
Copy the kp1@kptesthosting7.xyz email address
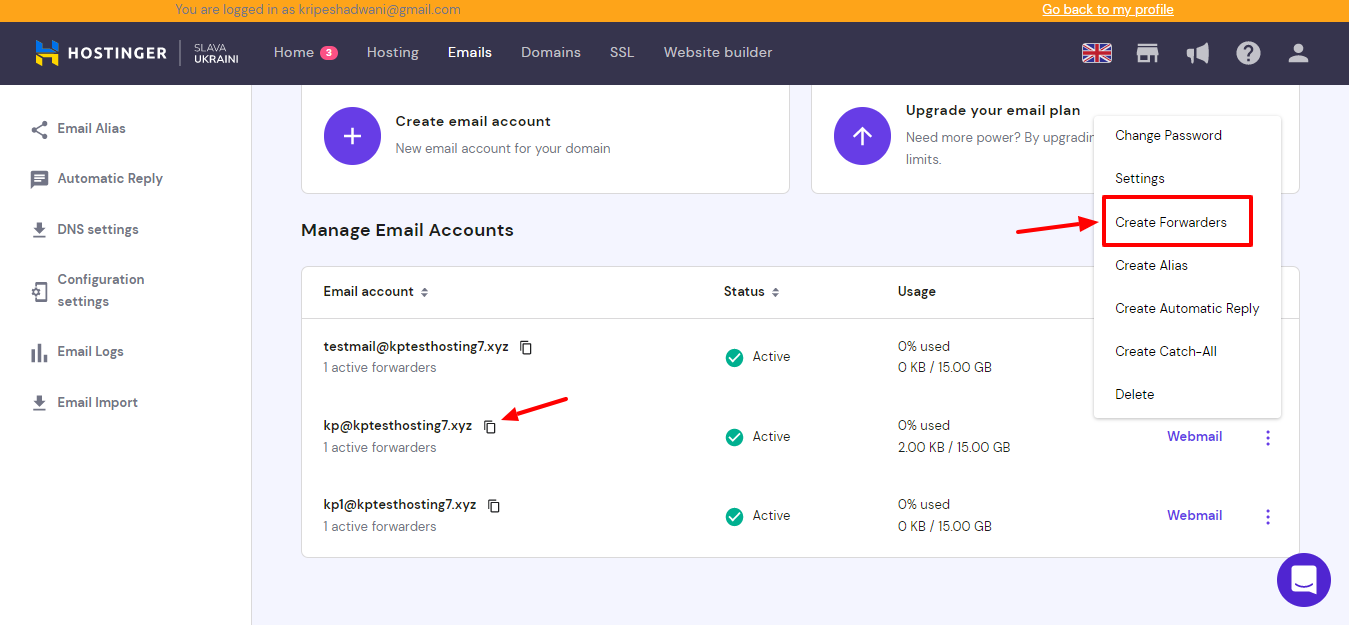point(494,506)
